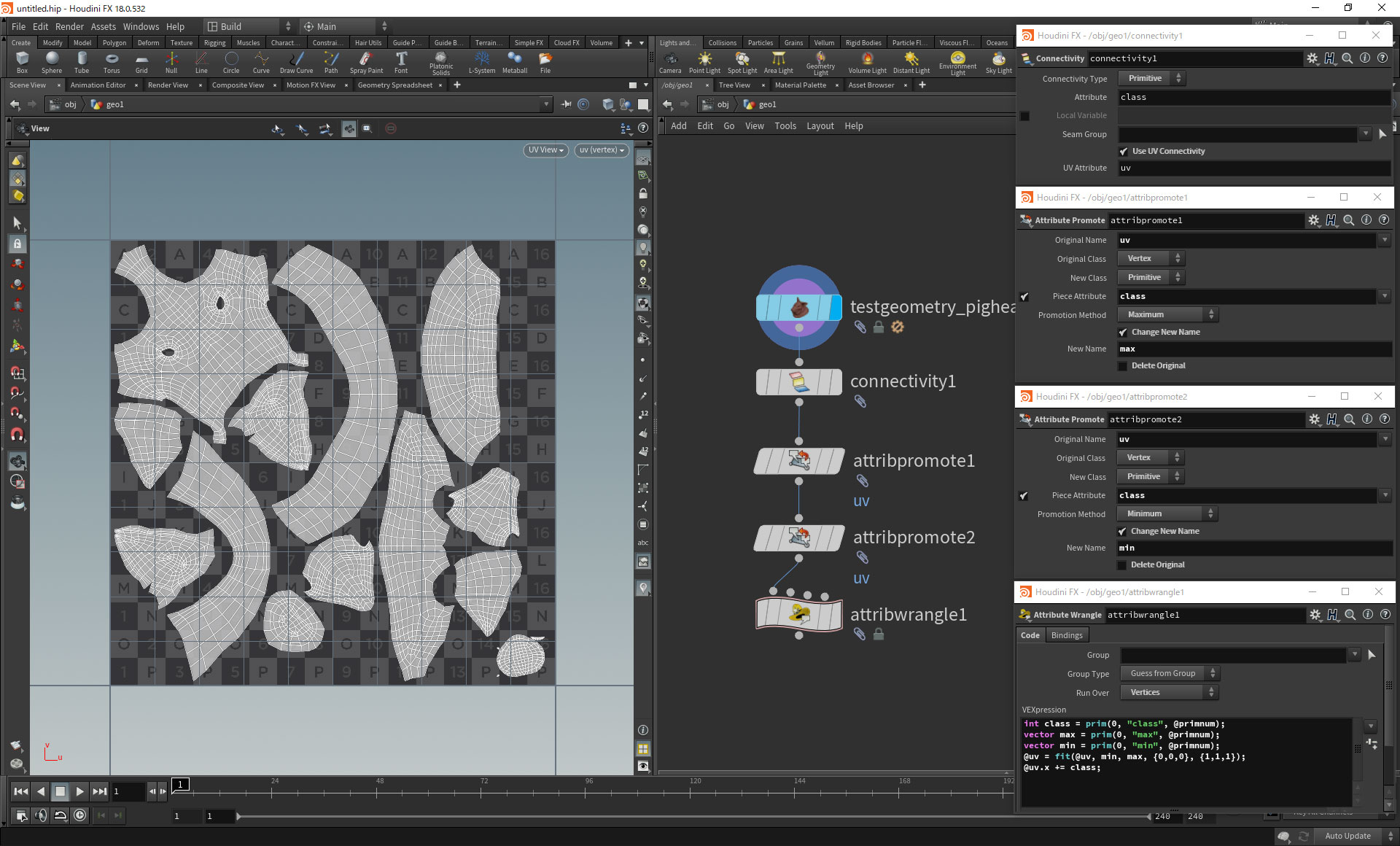This screenshot has height=846, width=1400.
Task: Select the Torus shelf tool
Action: (112, 62)
